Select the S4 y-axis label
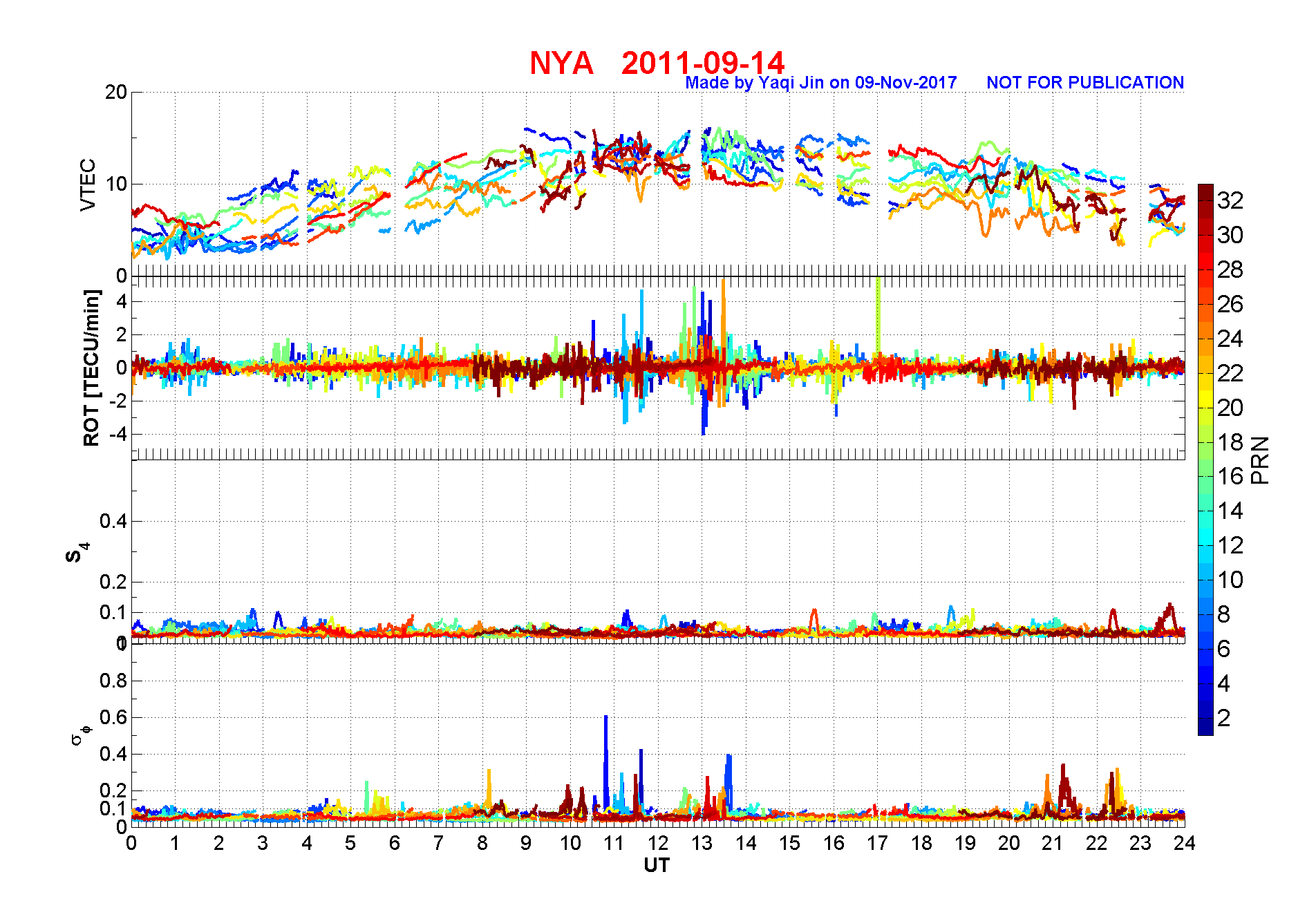Image resolution: width=1316 pixels, height=919 pixels. 77,553
